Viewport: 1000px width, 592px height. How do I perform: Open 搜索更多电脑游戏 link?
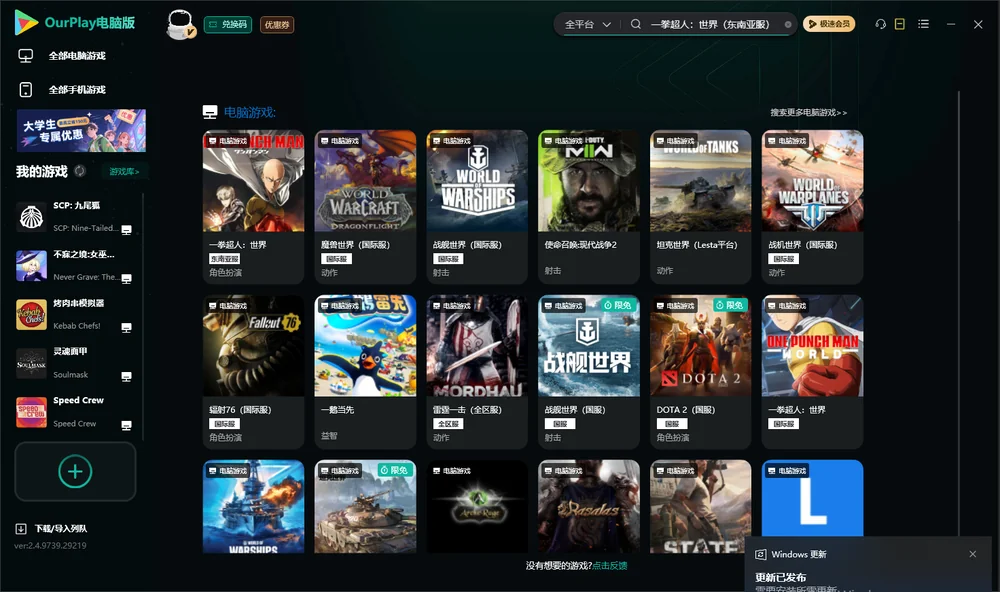[808, 113]
